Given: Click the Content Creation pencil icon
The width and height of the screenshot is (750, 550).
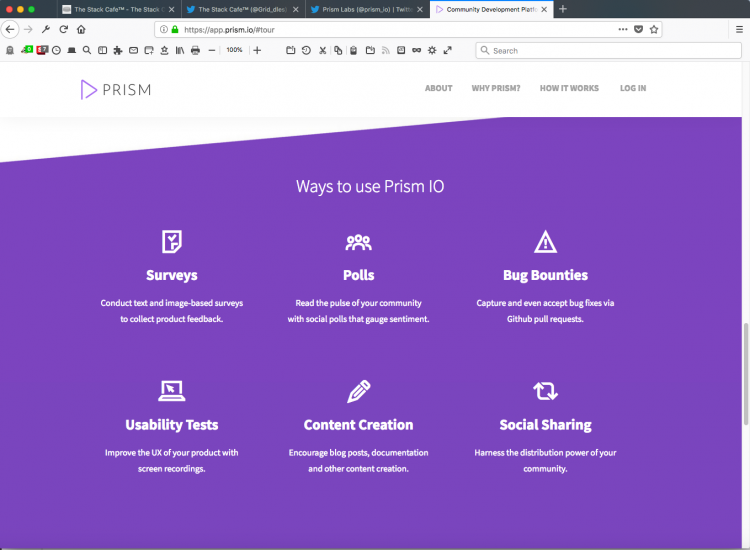Looking at the screenshot, I should point(359,391).
